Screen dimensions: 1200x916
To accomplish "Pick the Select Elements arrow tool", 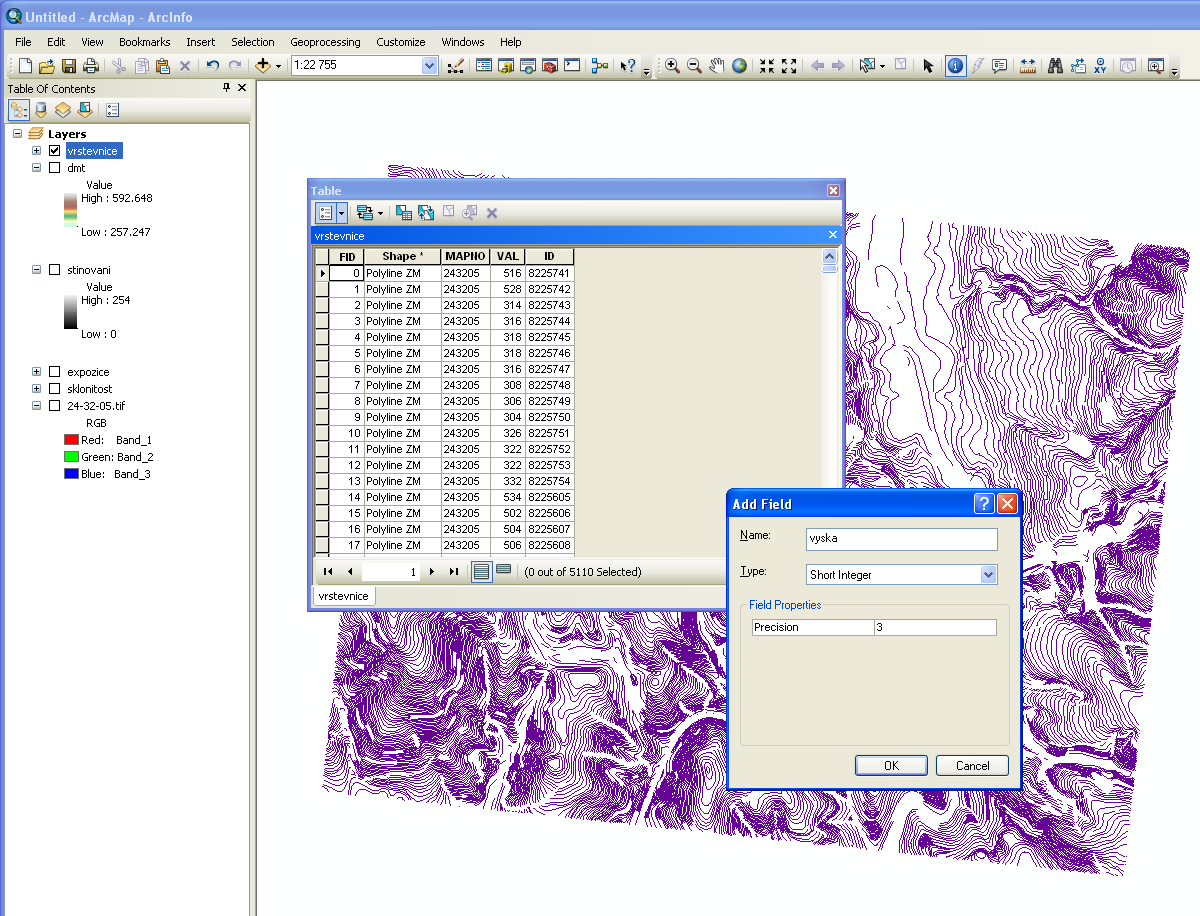I will click(928, 66).
